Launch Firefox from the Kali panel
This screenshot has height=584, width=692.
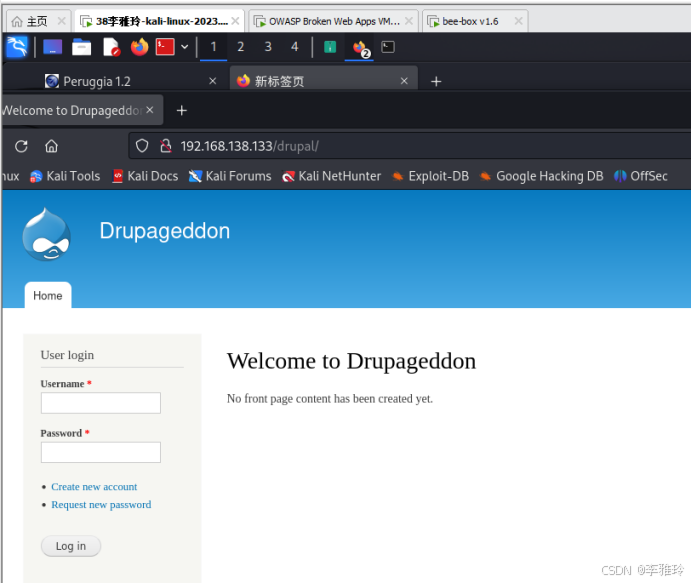coord(139,47)
